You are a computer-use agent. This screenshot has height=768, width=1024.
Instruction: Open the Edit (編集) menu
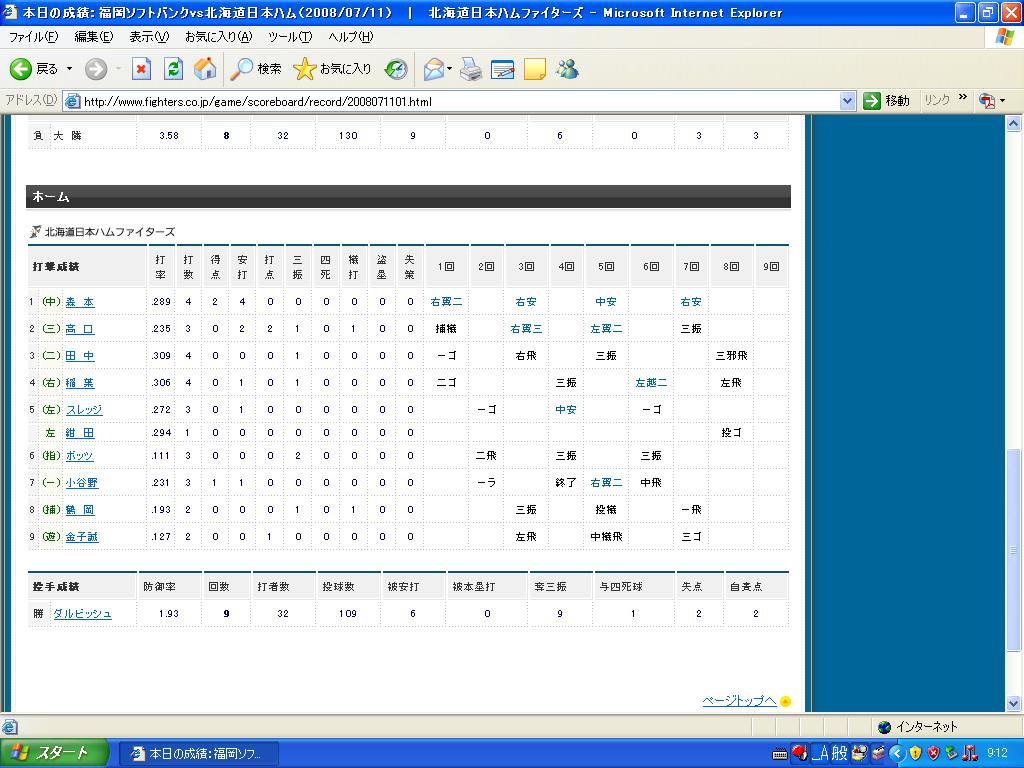93,37
